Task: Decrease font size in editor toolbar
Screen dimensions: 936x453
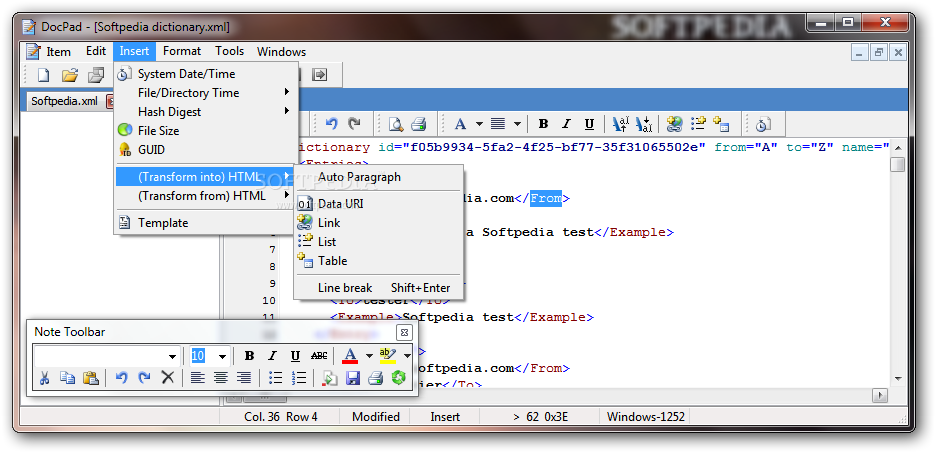Action: [x=644, y=124]
